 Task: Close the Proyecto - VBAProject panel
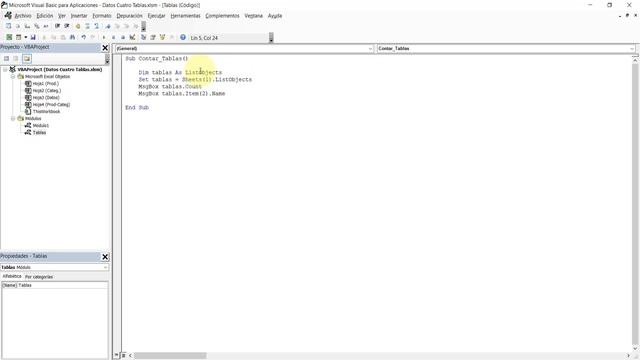tap(105, 48)
